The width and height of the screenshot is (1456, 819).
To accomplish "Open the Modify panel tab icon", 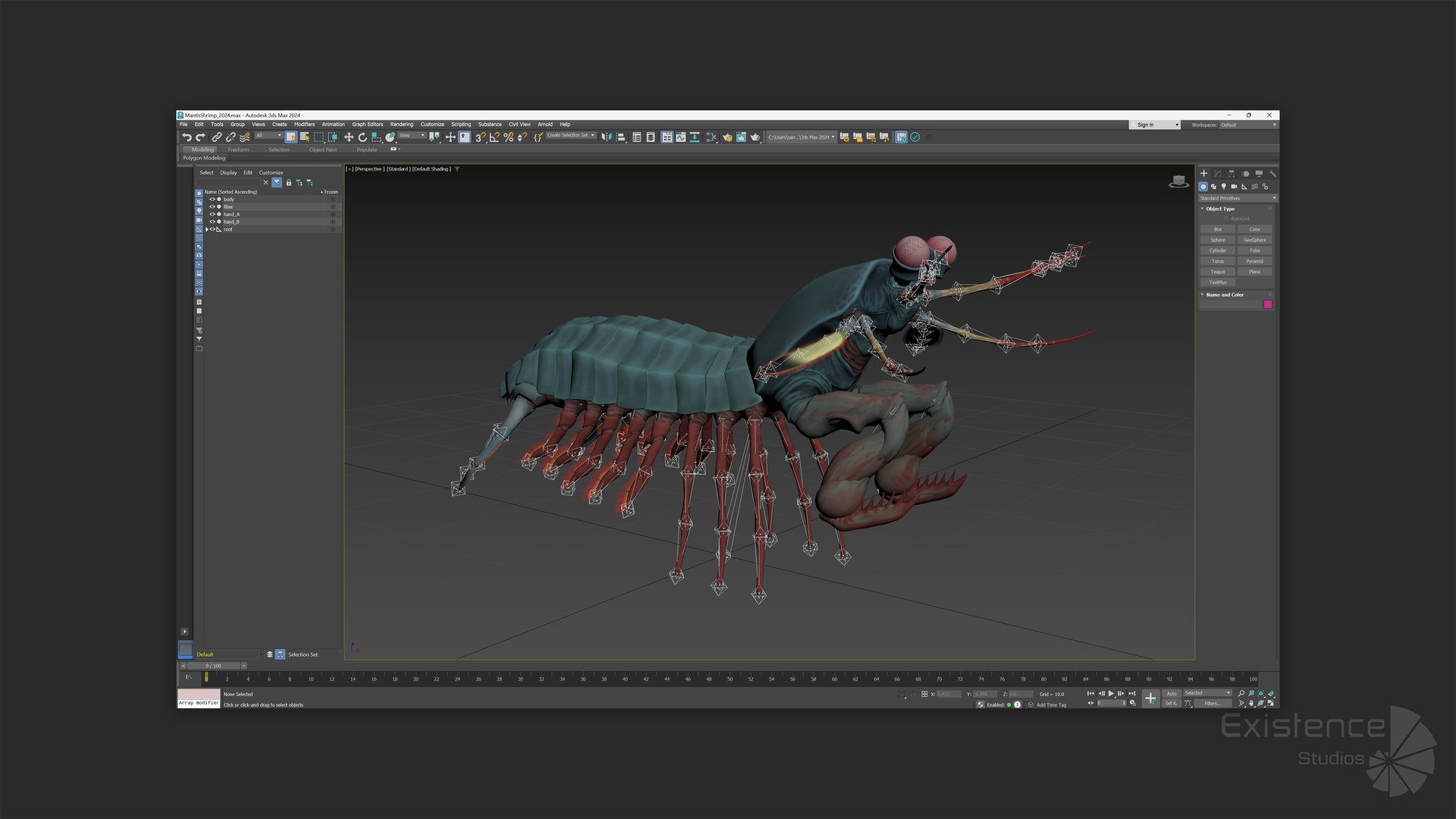I will tap(1217, 174).
